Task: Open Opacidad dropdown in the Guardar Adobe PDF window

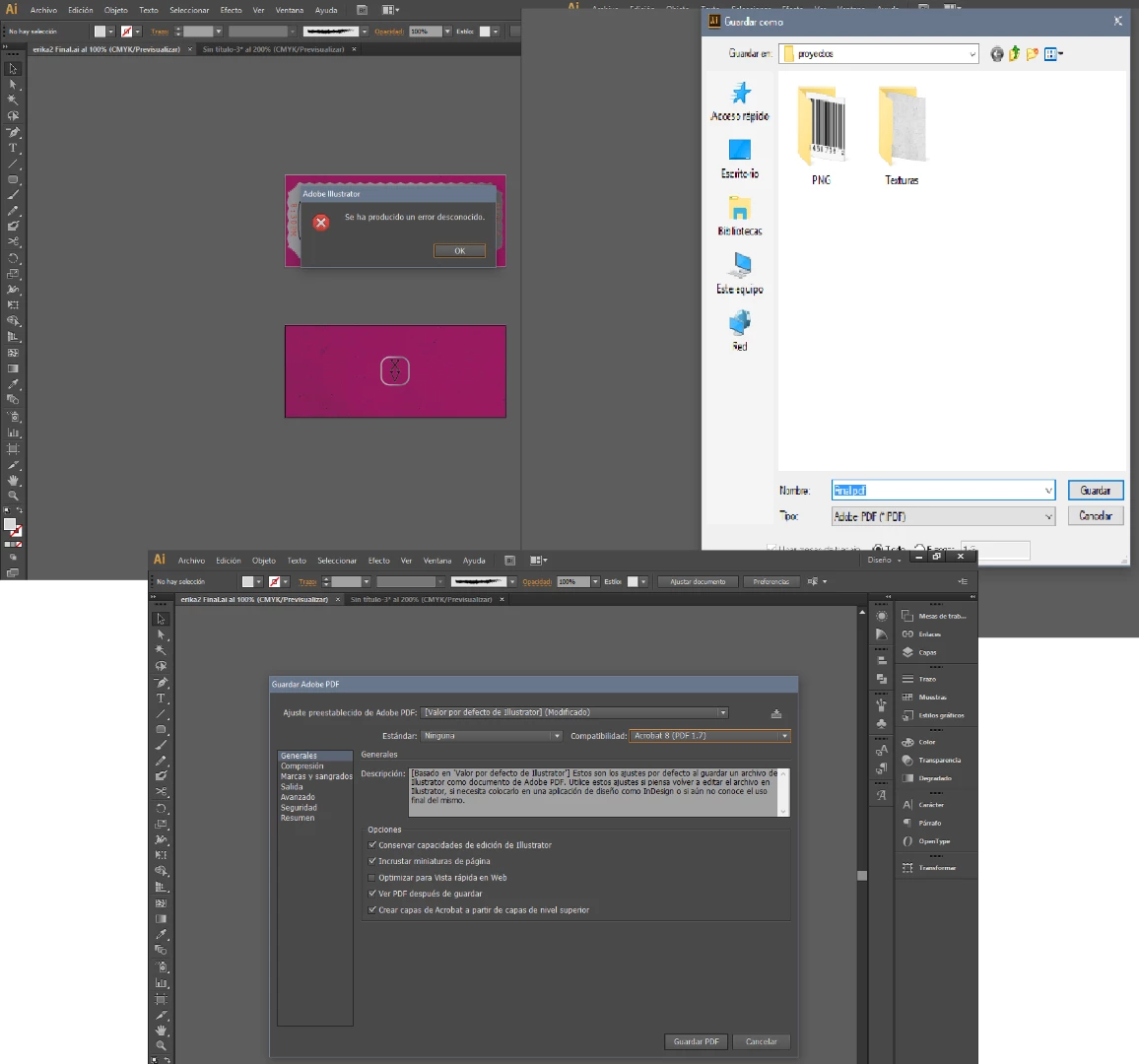Action: tap(596, 581)
